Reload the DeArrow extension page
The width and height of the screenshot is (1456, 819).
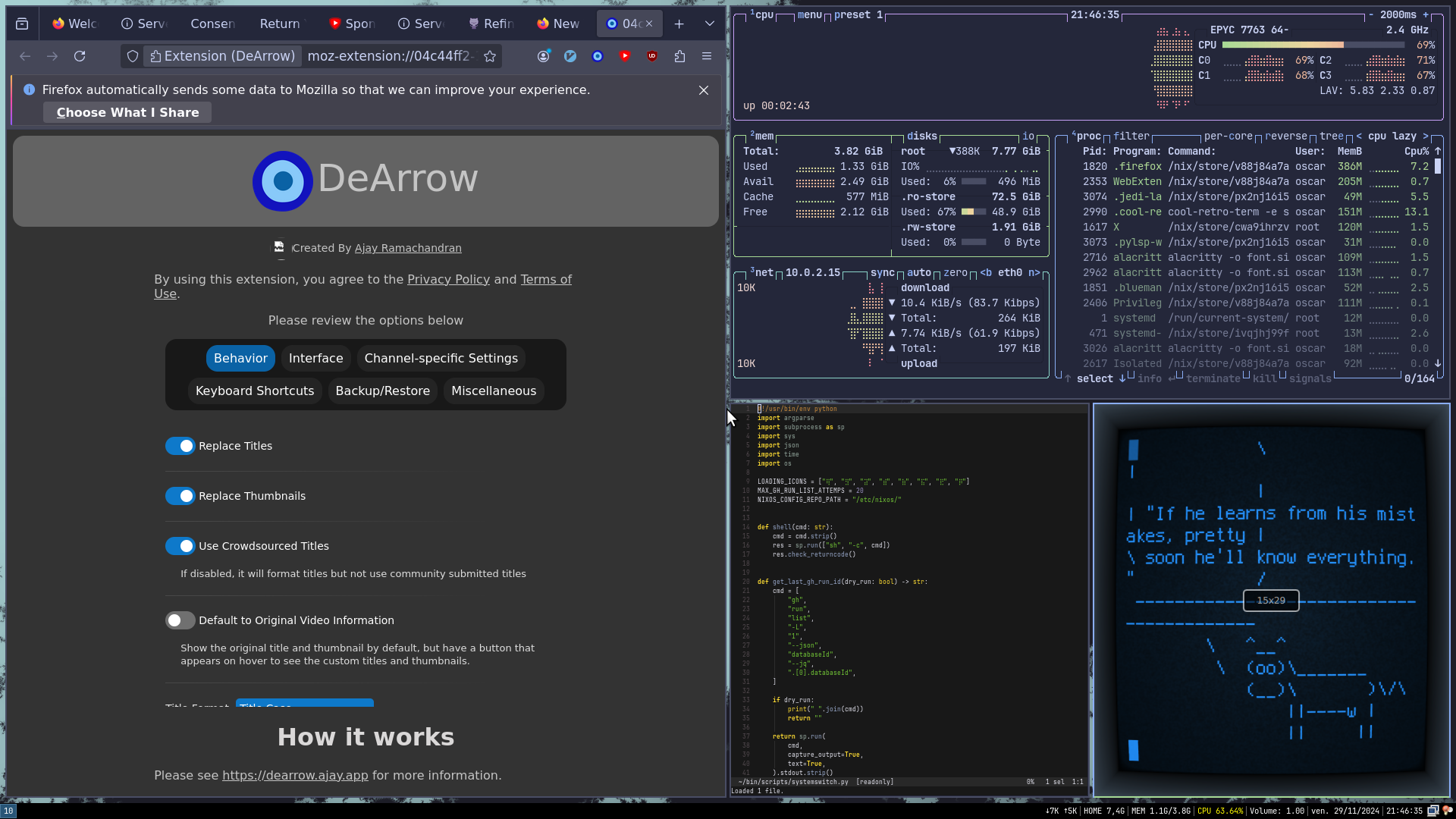pyautogui.click(x=80, y=56)
